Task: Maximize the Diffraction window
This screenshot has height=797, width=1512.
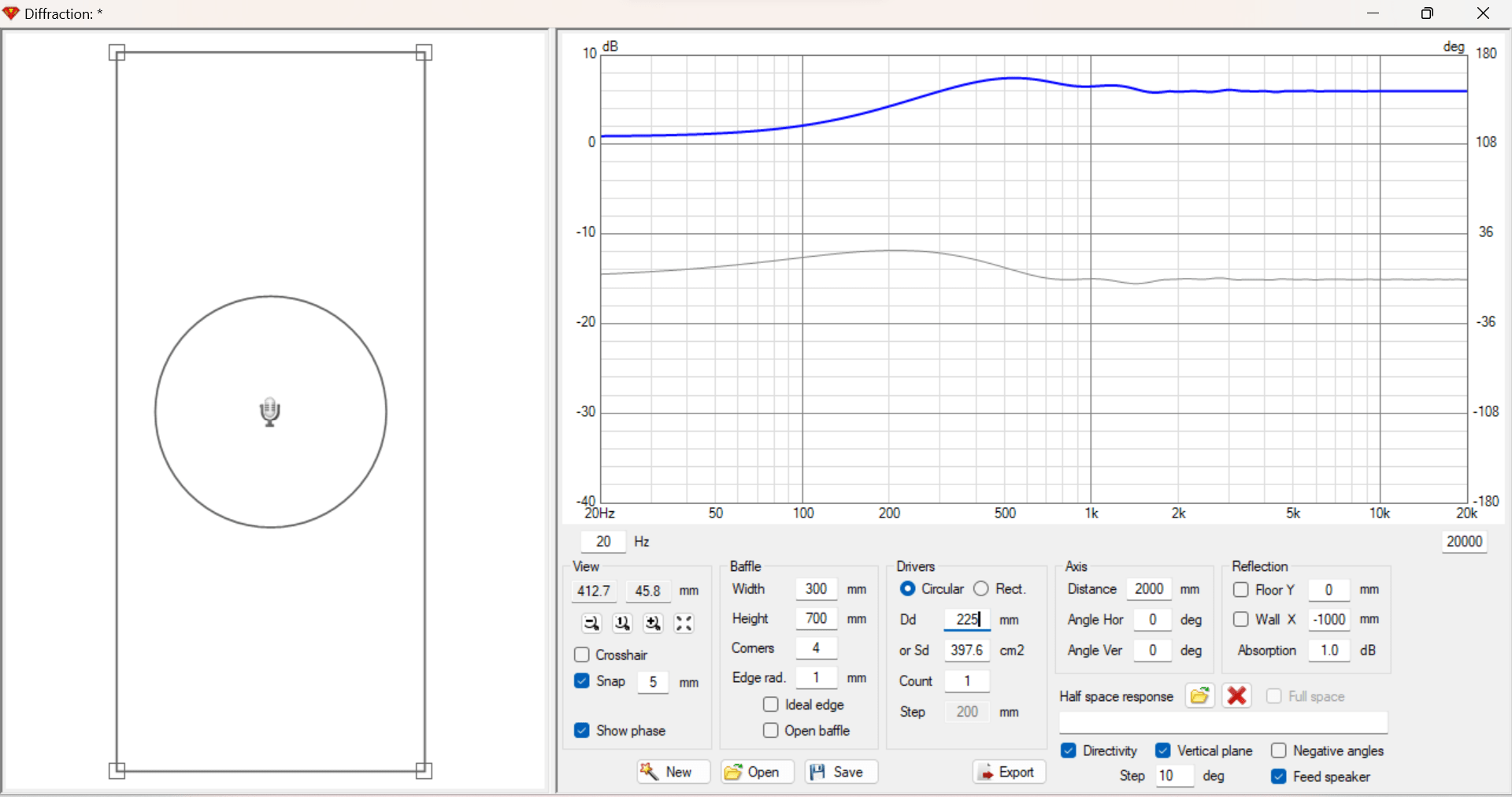Action: [1427, 13]
